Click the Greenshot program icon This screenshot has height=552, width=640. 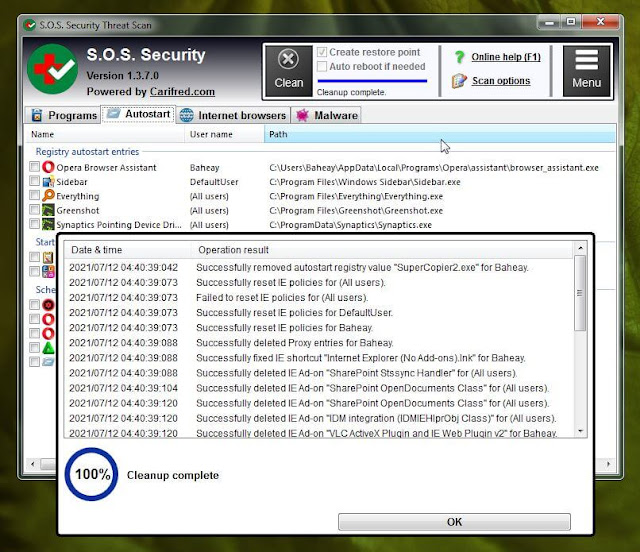click(48, 210)
